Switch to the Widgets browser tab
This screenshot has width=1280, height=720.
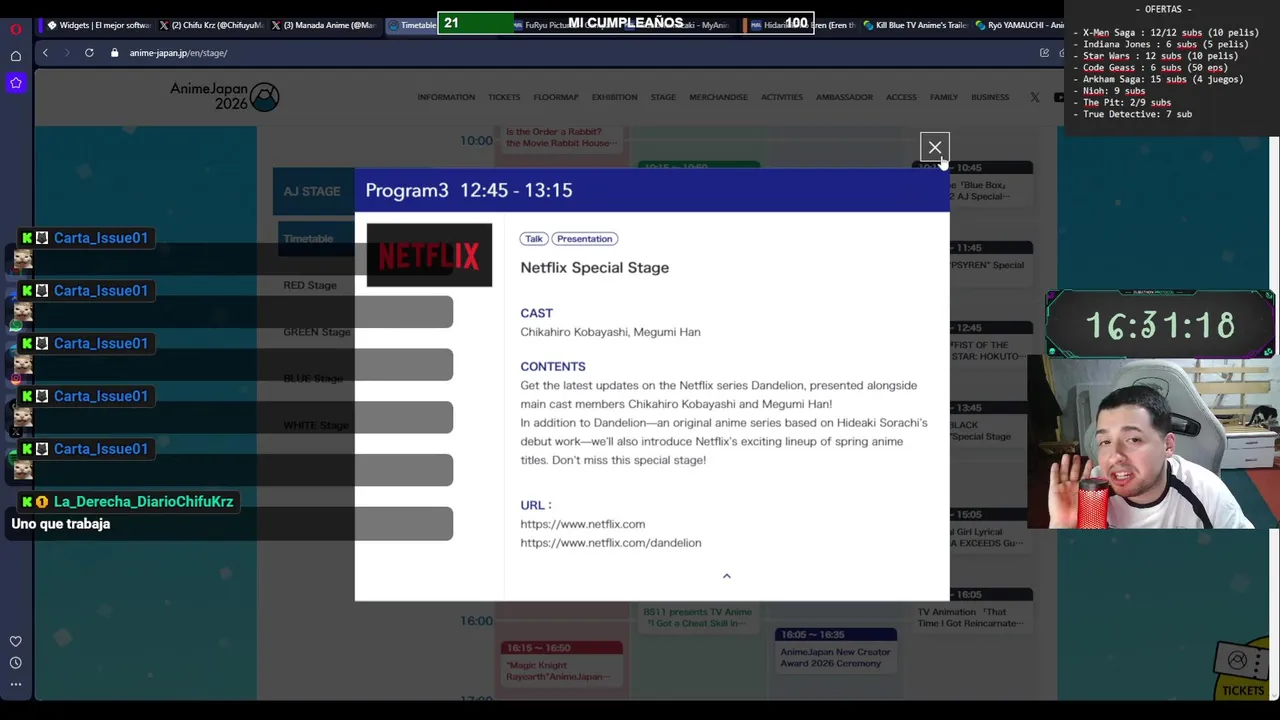pos(98,25)
